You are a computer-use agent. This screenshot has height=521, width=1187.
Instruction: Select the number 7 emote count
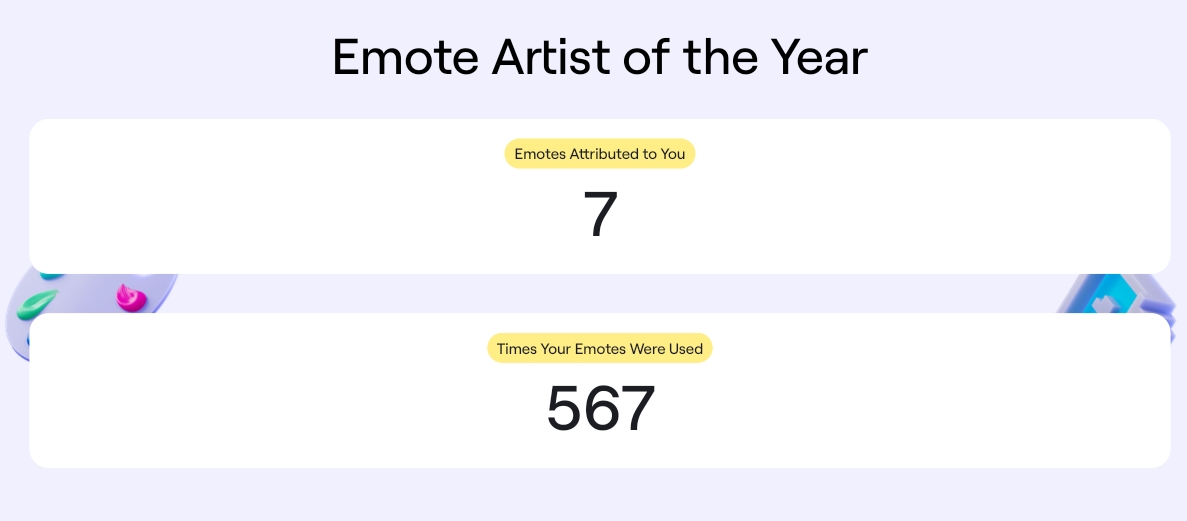(x=600, y=215)
